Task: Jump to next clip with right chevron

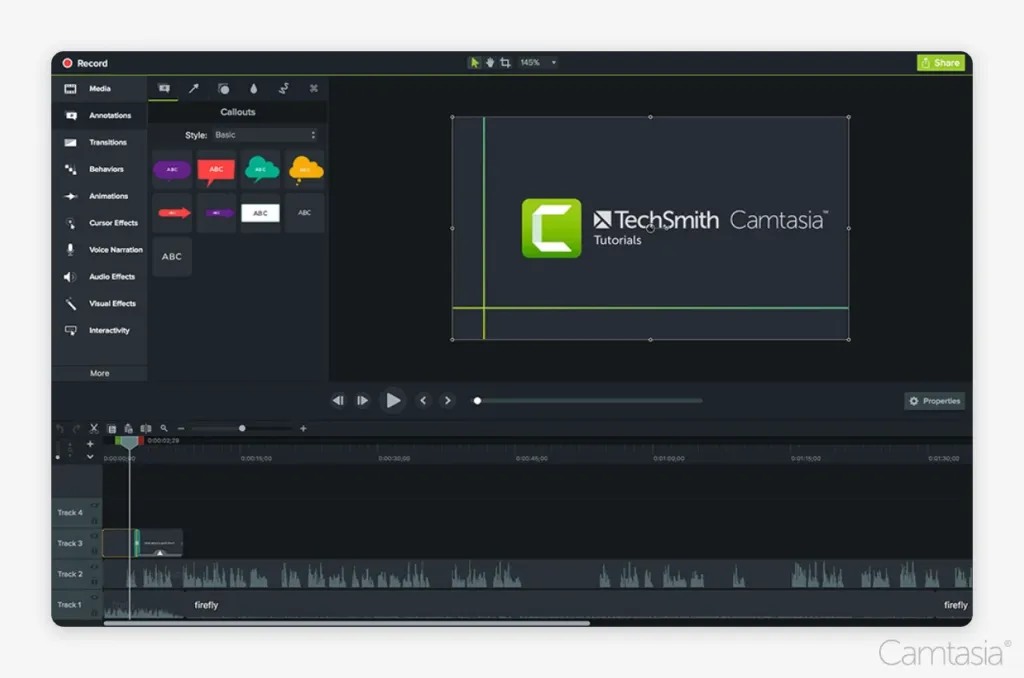Action: click(447, 400)
